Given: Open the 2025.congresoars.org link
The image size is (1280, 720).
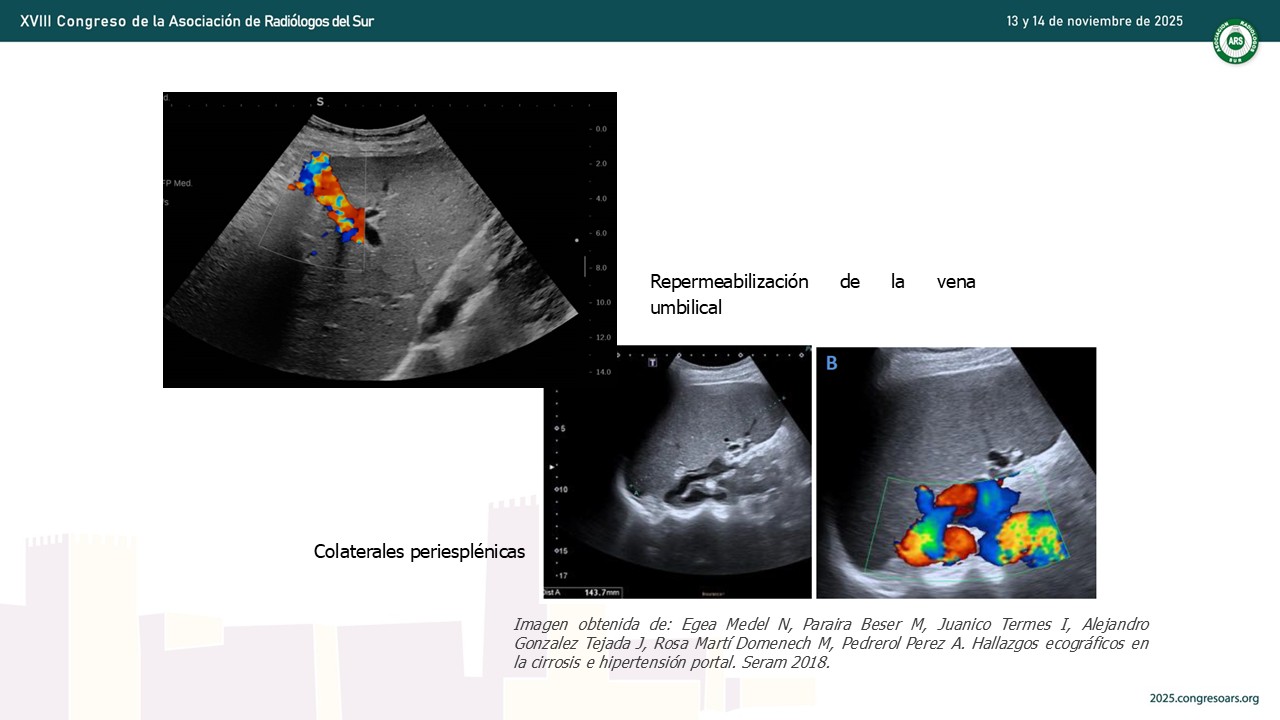Looking at the screenshot, I should click(1204, 698).
